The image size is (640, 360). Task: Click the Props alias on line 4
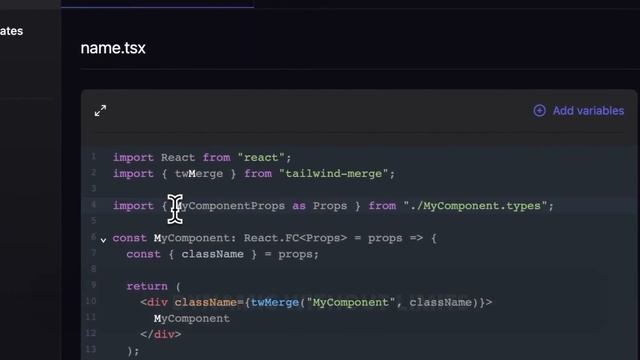[x=330, y=206]
